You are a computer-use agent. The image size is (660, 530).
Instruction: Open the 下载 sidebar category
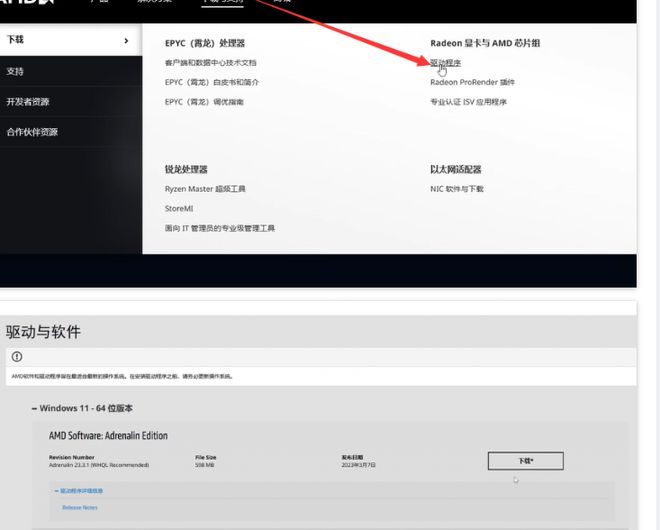(71, 40)
